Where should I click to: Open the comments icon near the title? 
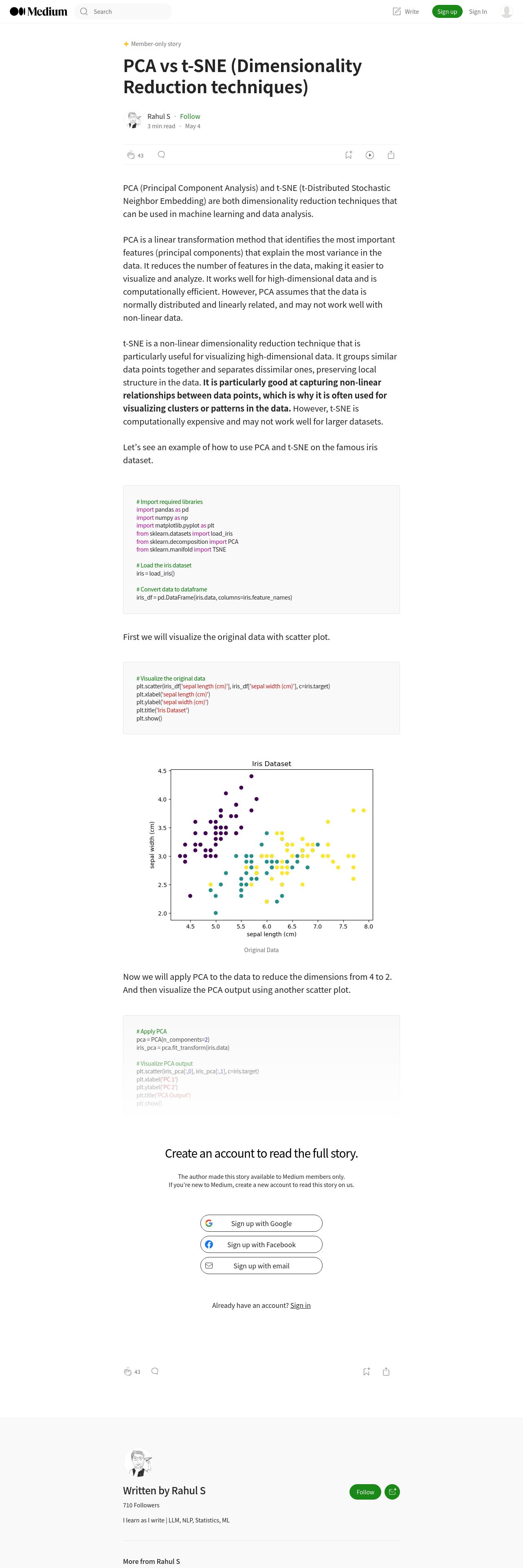tap(161, 155)
